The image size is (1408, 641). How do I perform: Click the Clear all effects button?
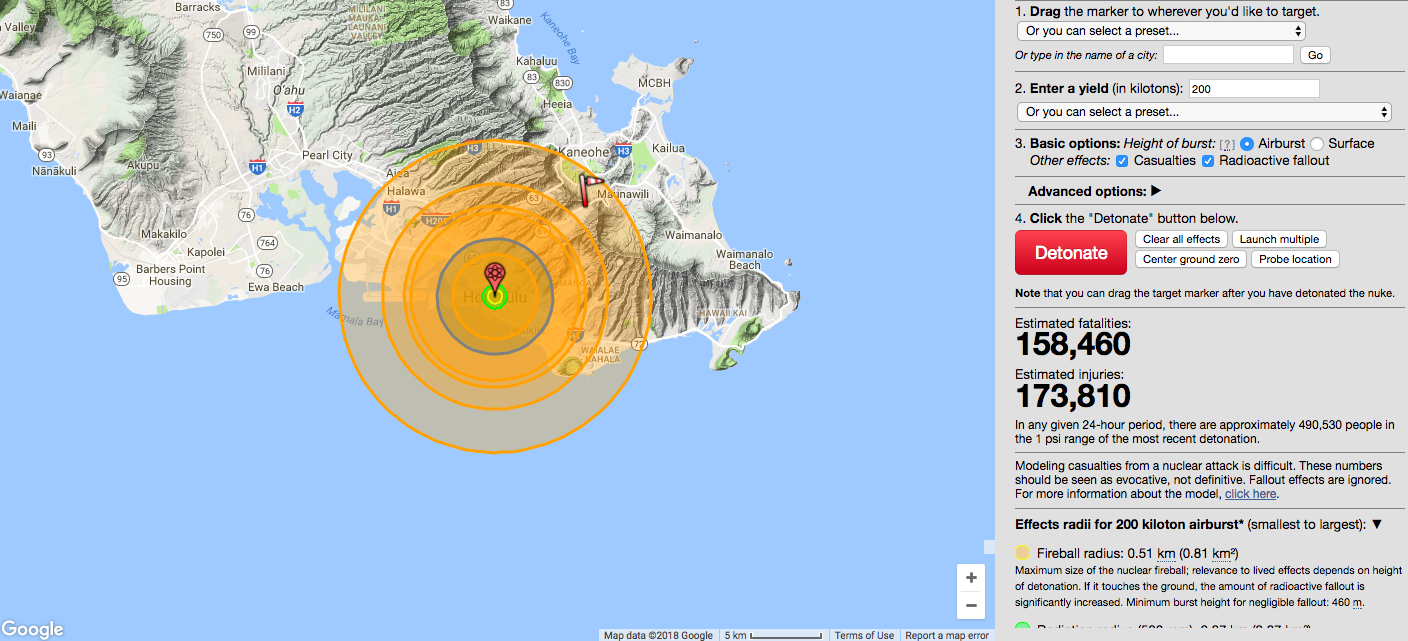(x=1181, y=239)
